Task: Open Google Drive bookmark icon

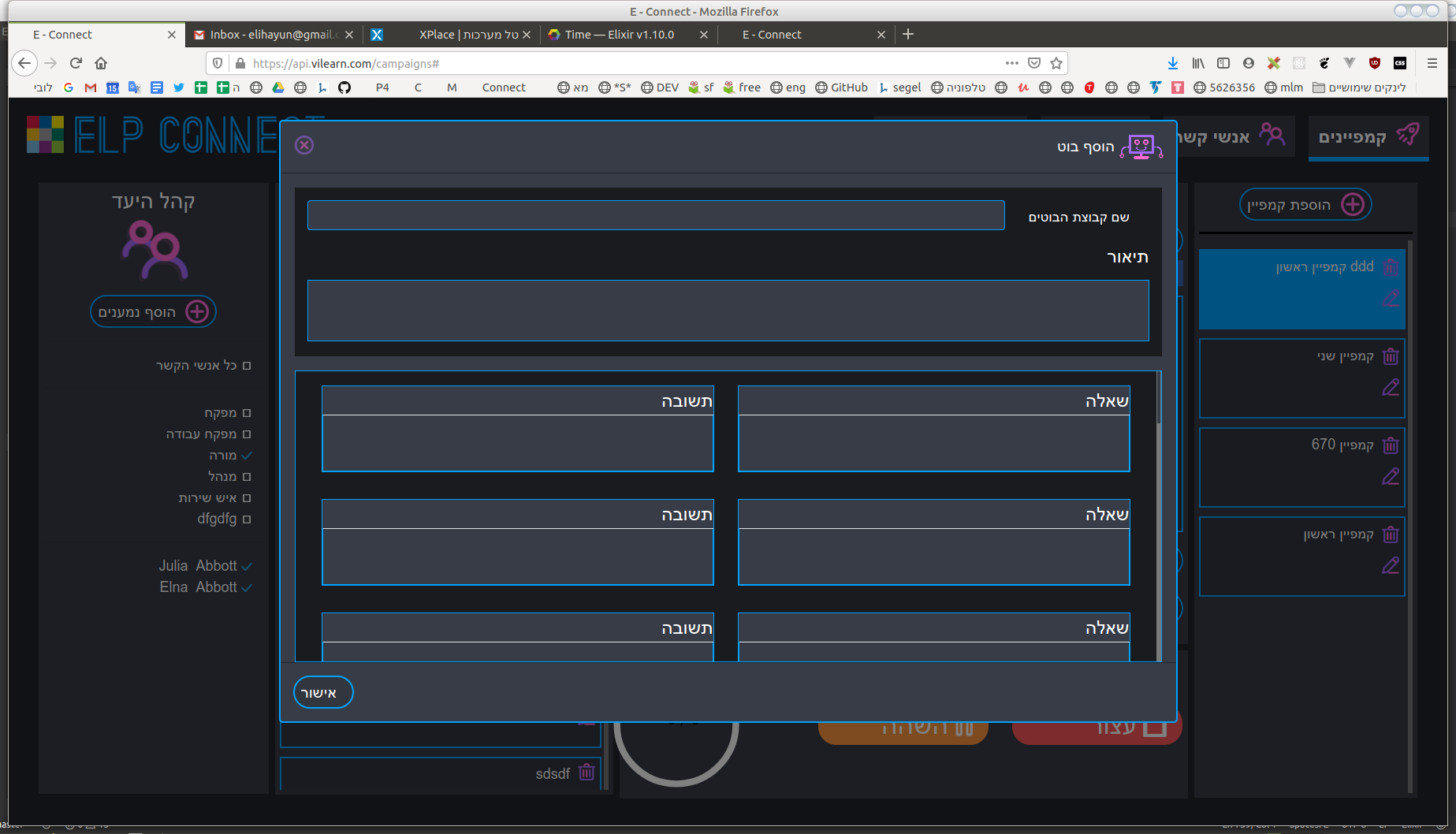Action: (278, 87)
